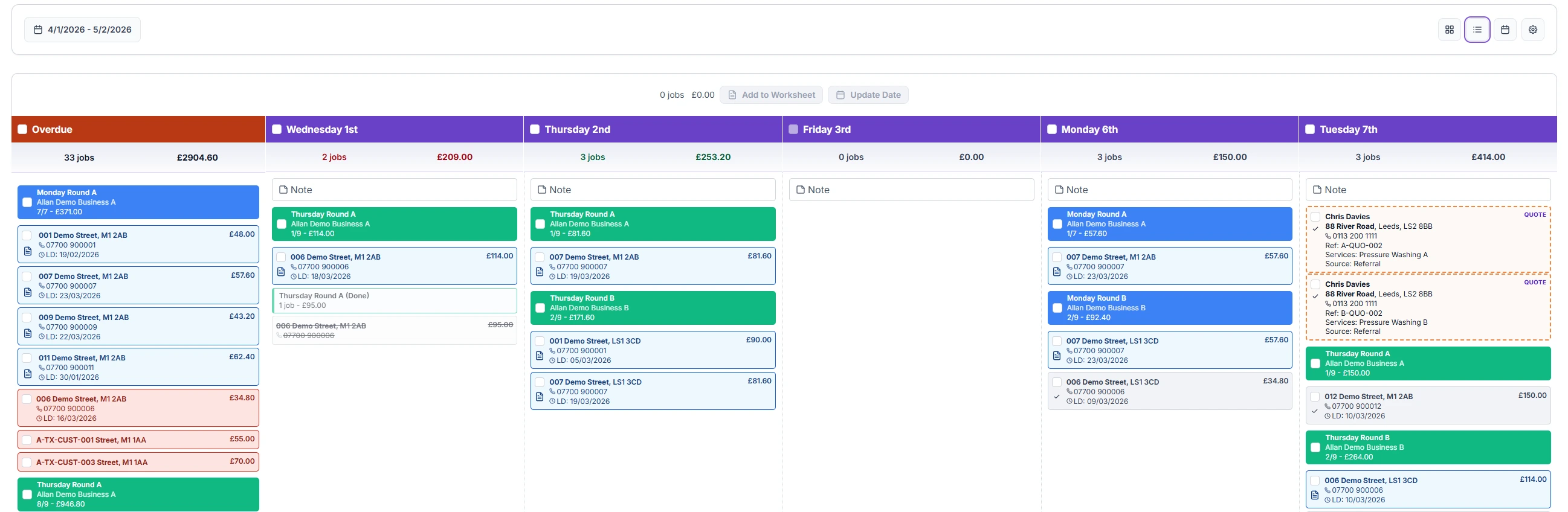Select the list view icon
This screenshot has height=512, width=1568.
pos(1477,30)
